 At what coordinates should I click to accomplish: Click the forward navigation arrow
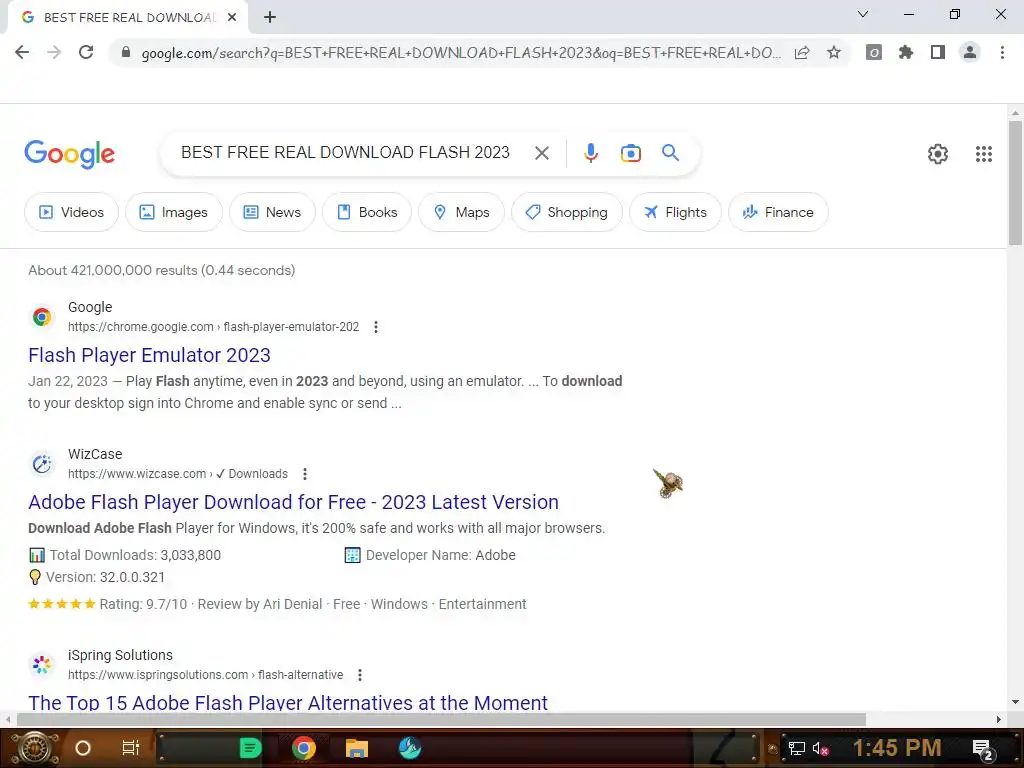tap(54, 52)
